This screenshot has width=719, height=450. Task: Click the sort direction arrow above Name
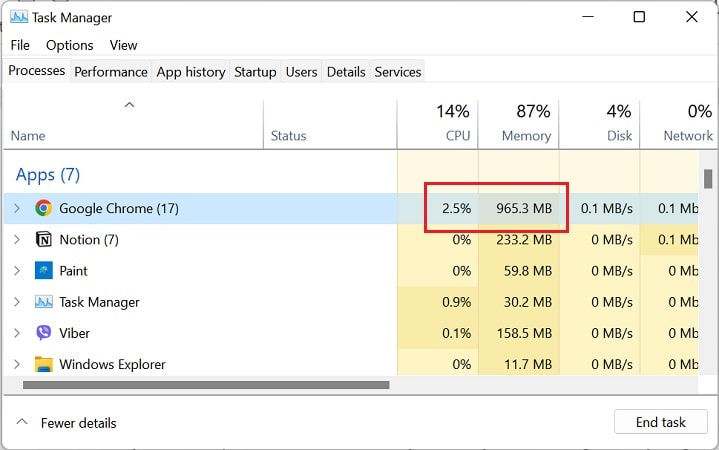pos(130,105)
